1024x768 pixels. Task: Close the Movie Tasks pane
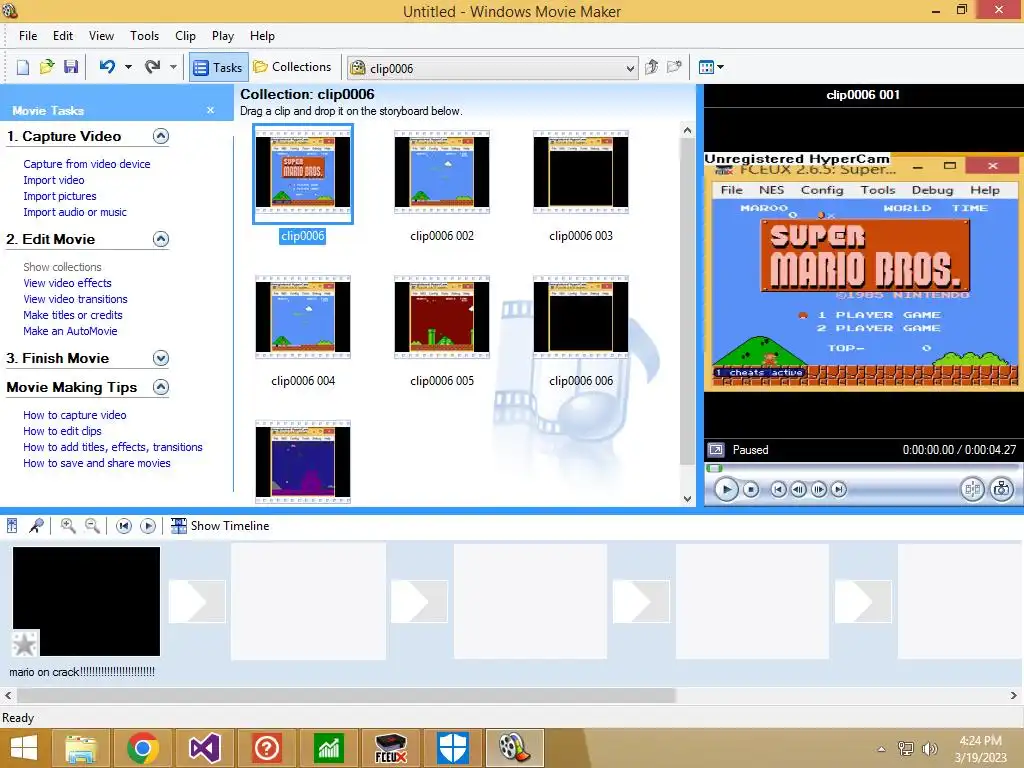[x=210, y=110]
